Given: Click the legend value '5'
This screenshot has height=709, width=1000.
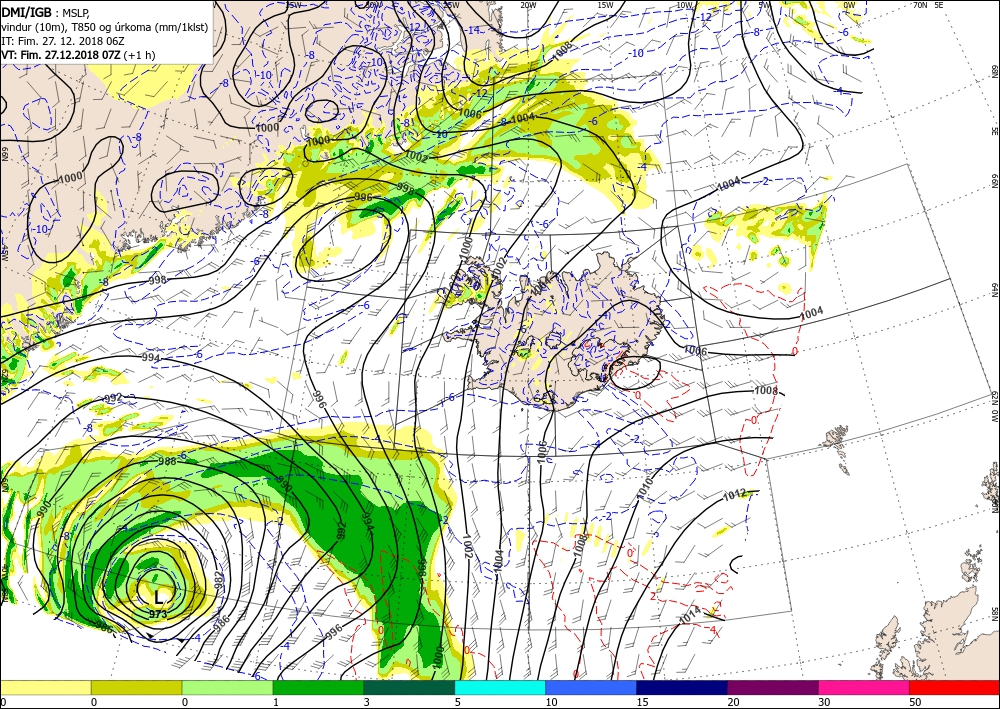Looking at the screenshot, I should (457, 703).
